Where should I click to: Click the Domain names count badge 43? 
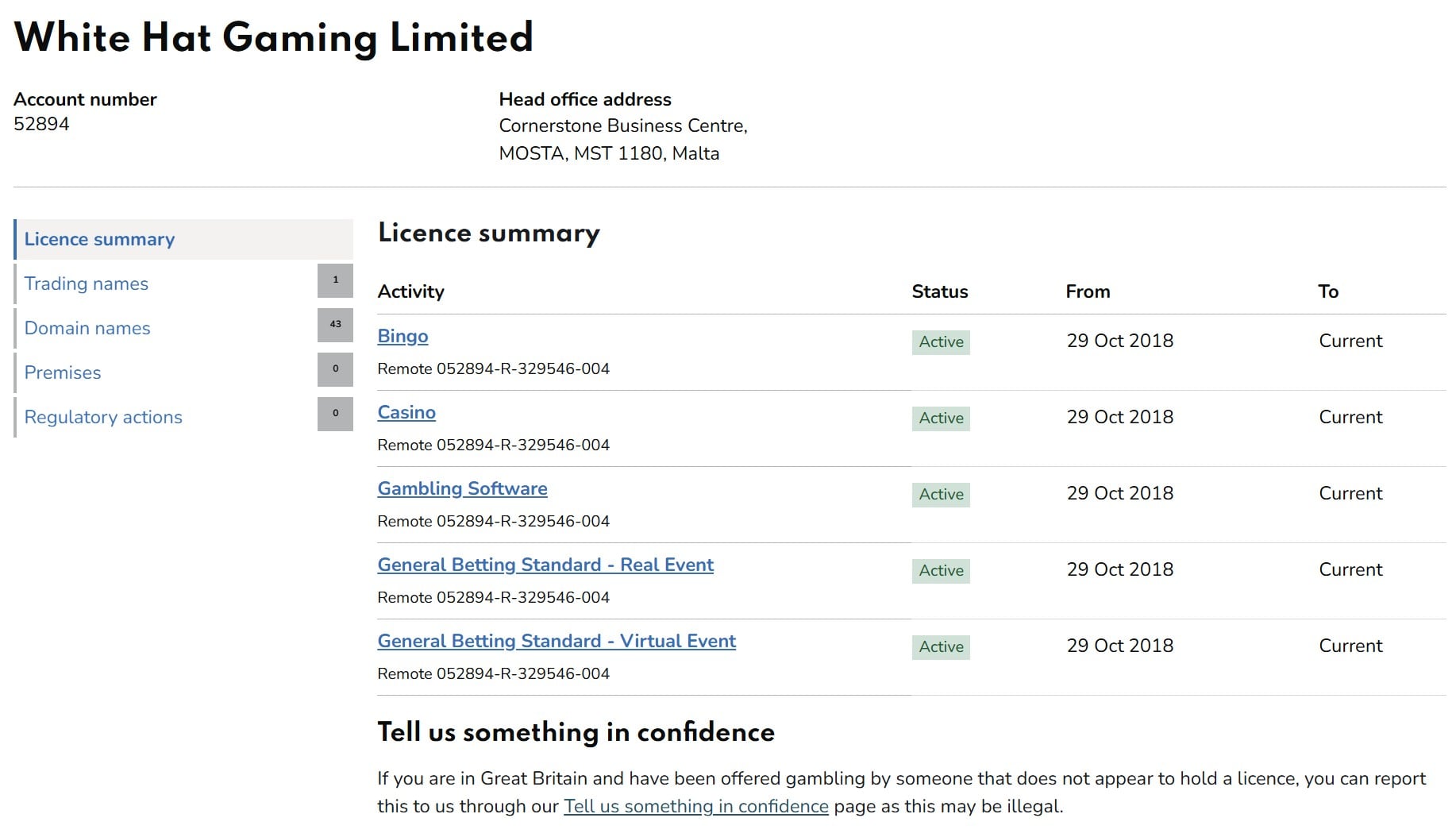click(x=335, y=325)
